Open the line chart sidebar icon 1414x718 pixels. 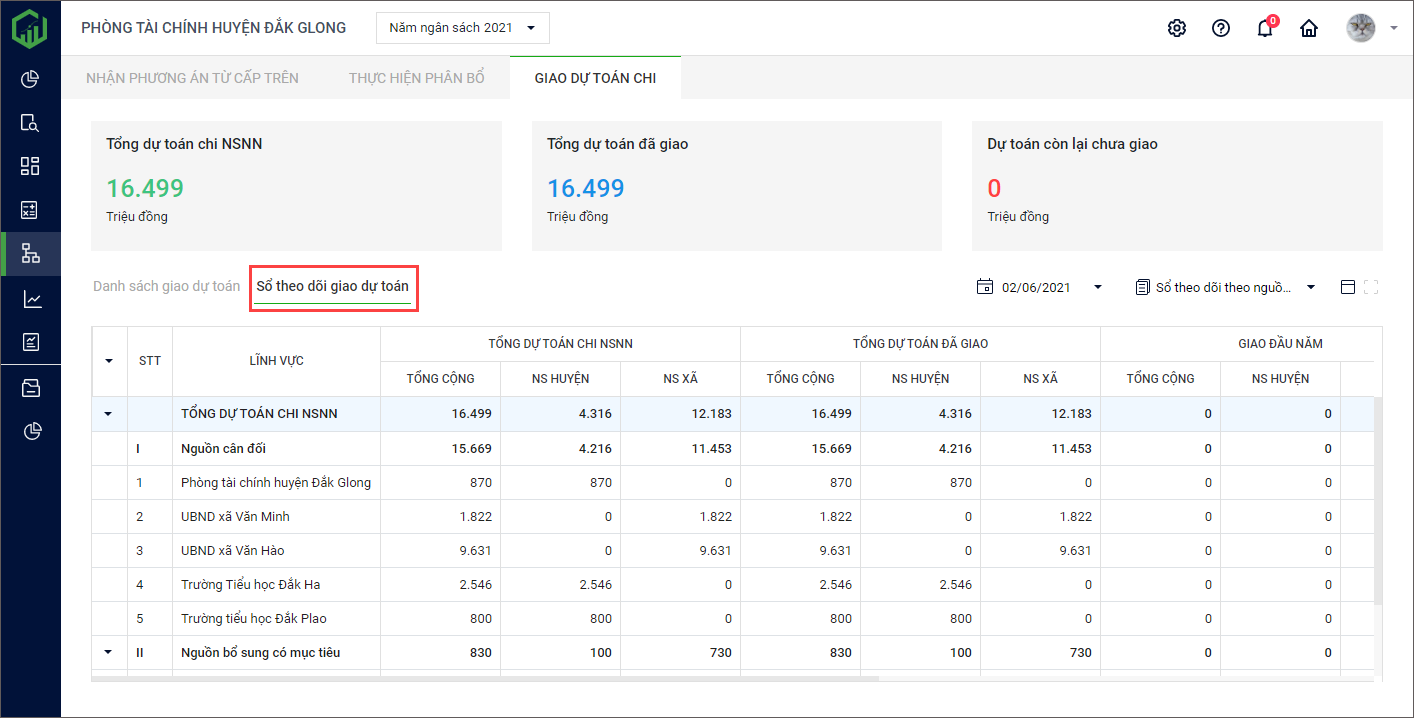click(30, 299)
